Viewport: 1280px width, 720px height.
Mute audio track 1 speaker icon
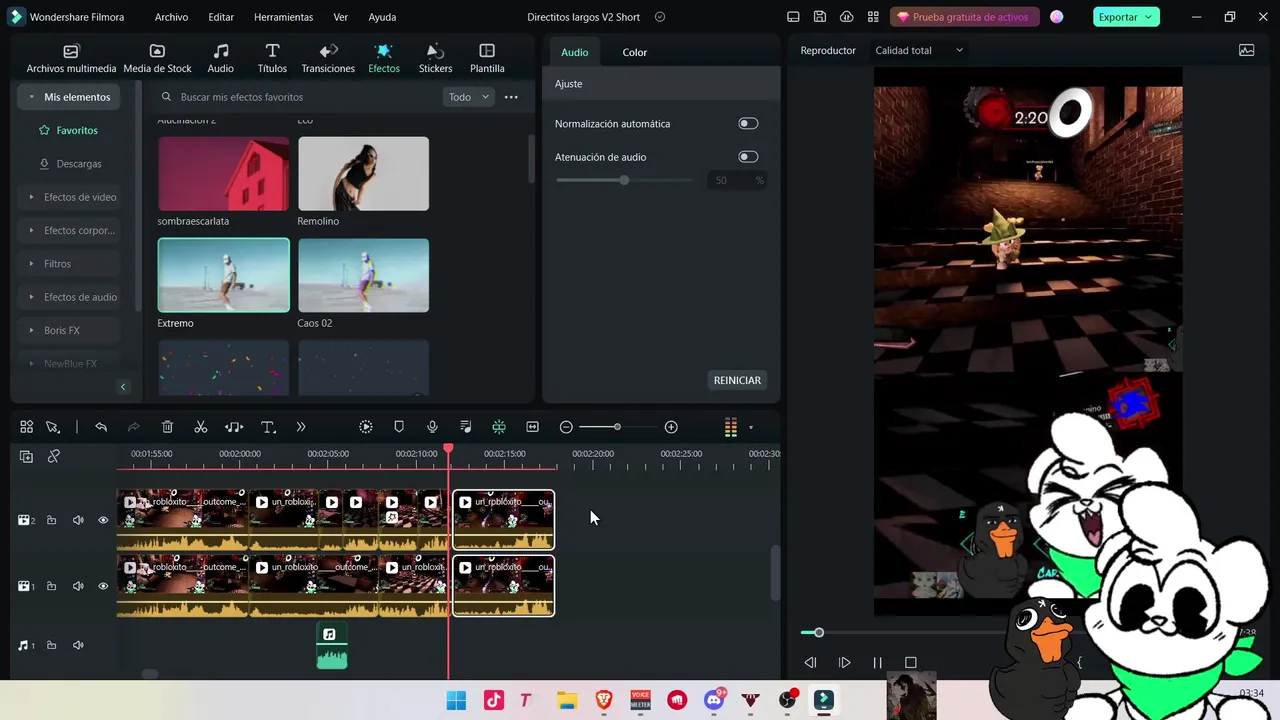pyautogui.click(x=78, y=645)
